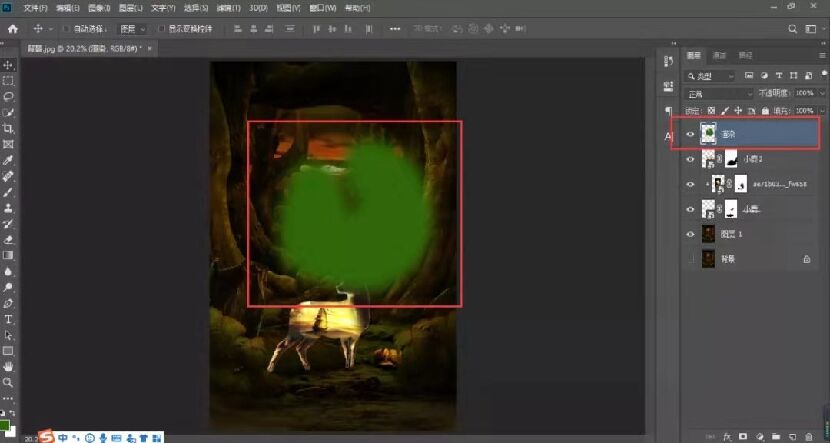Show the 背景 layer visibility box

click(x=690, y=259)
